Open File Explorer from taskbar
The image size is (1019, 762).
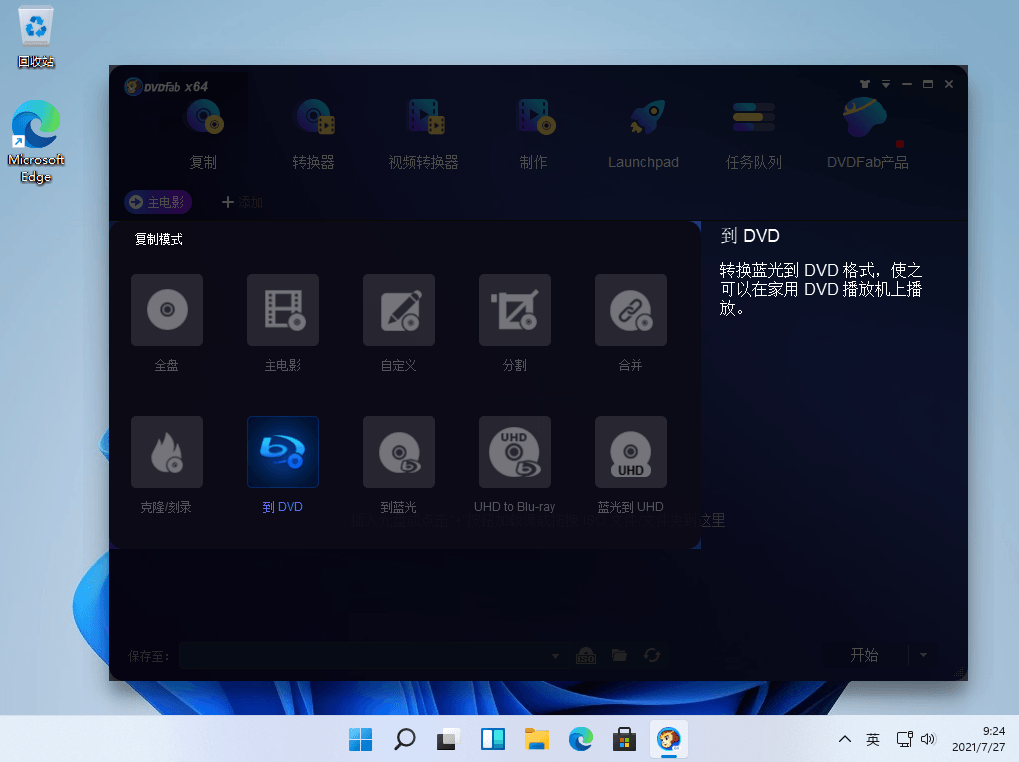tap(537, 739)
